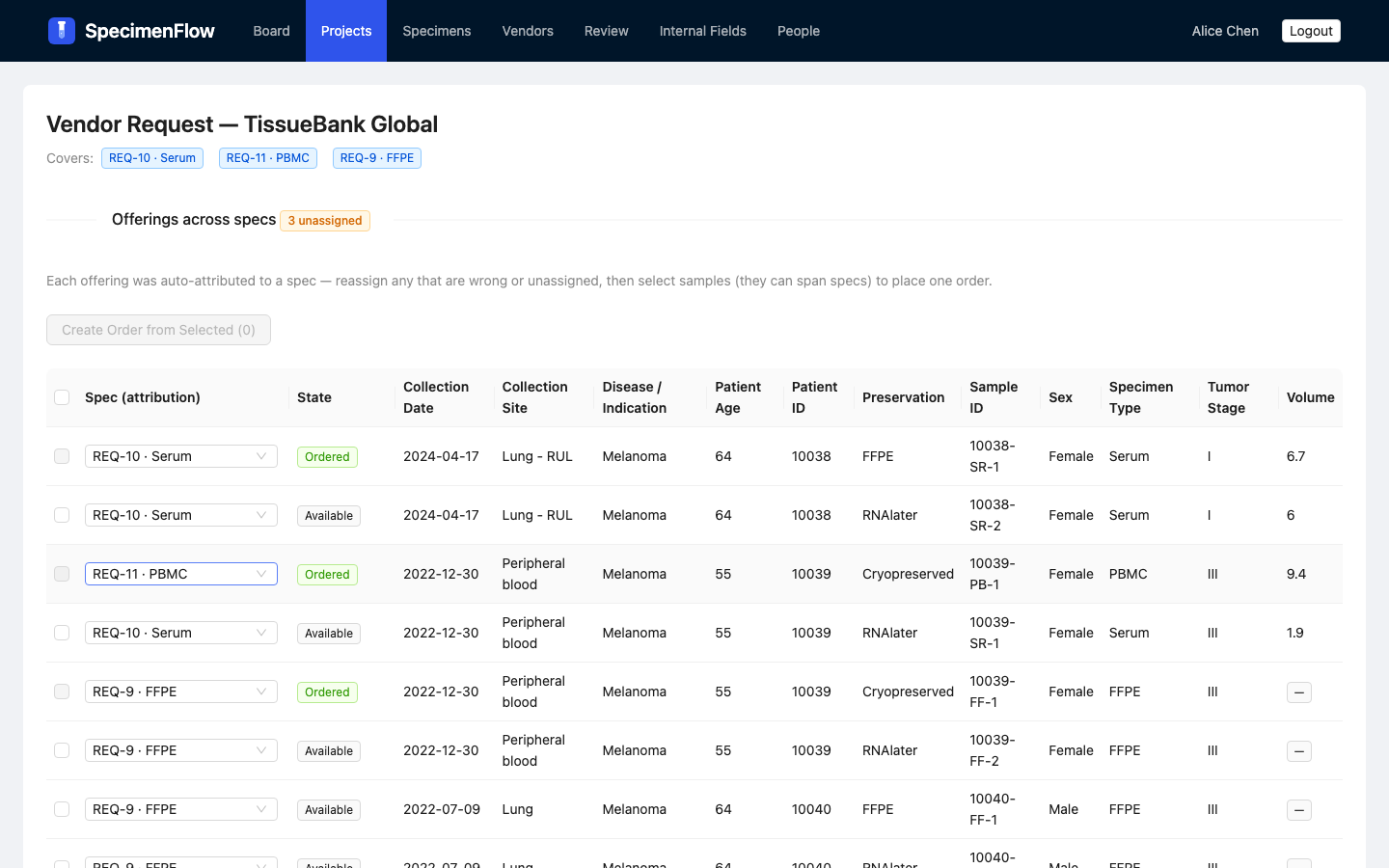Click the SpecimenFlow logo icon
This screenshot has width=1389, height=868.
pyautogui.click(x=62, y=31)
